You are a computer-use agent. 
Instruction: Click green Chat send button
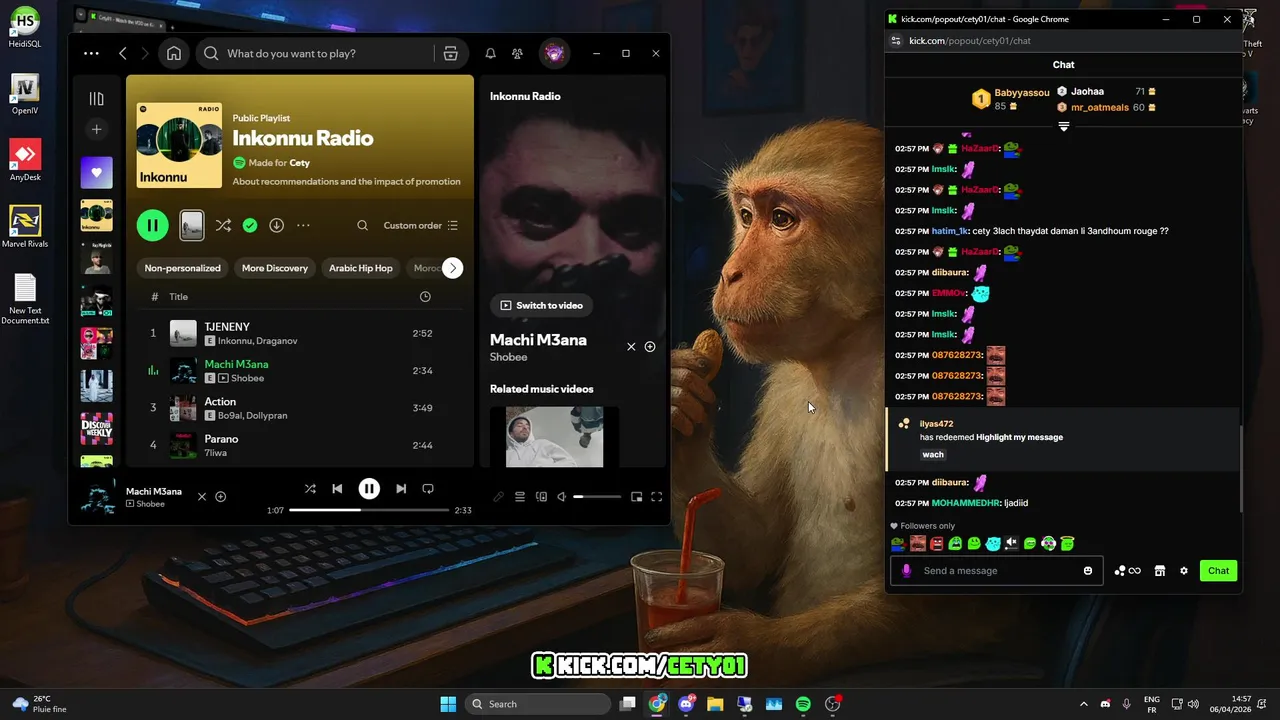point(1218,571)
